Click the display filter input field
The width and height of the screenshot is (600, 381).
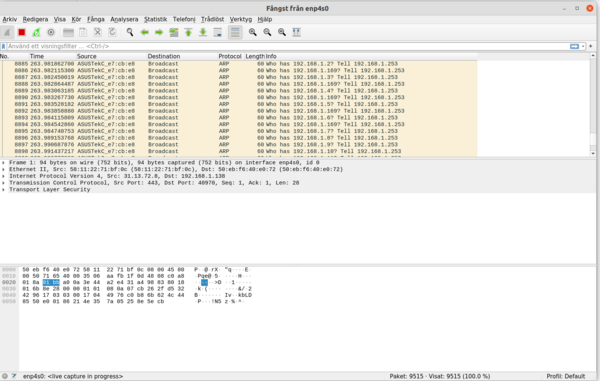click(287, 46)
